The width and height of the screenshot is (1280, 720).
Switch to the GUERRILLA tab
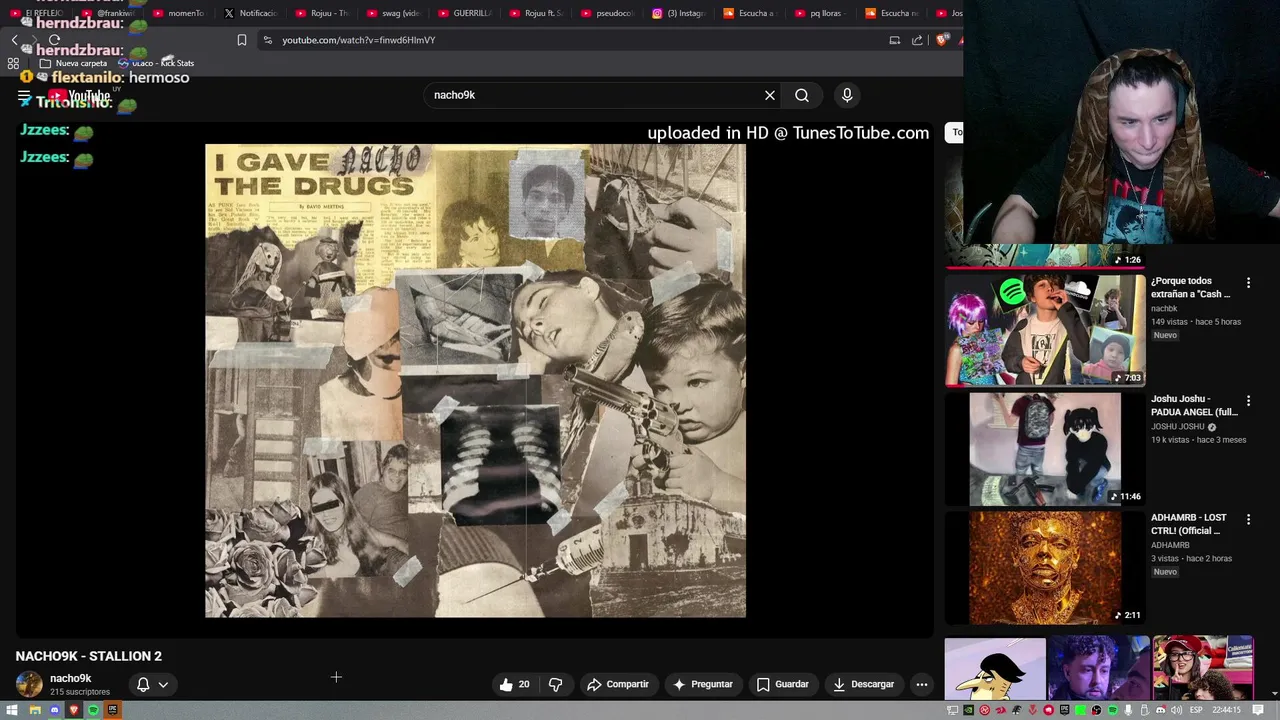[x=464, y=13]
